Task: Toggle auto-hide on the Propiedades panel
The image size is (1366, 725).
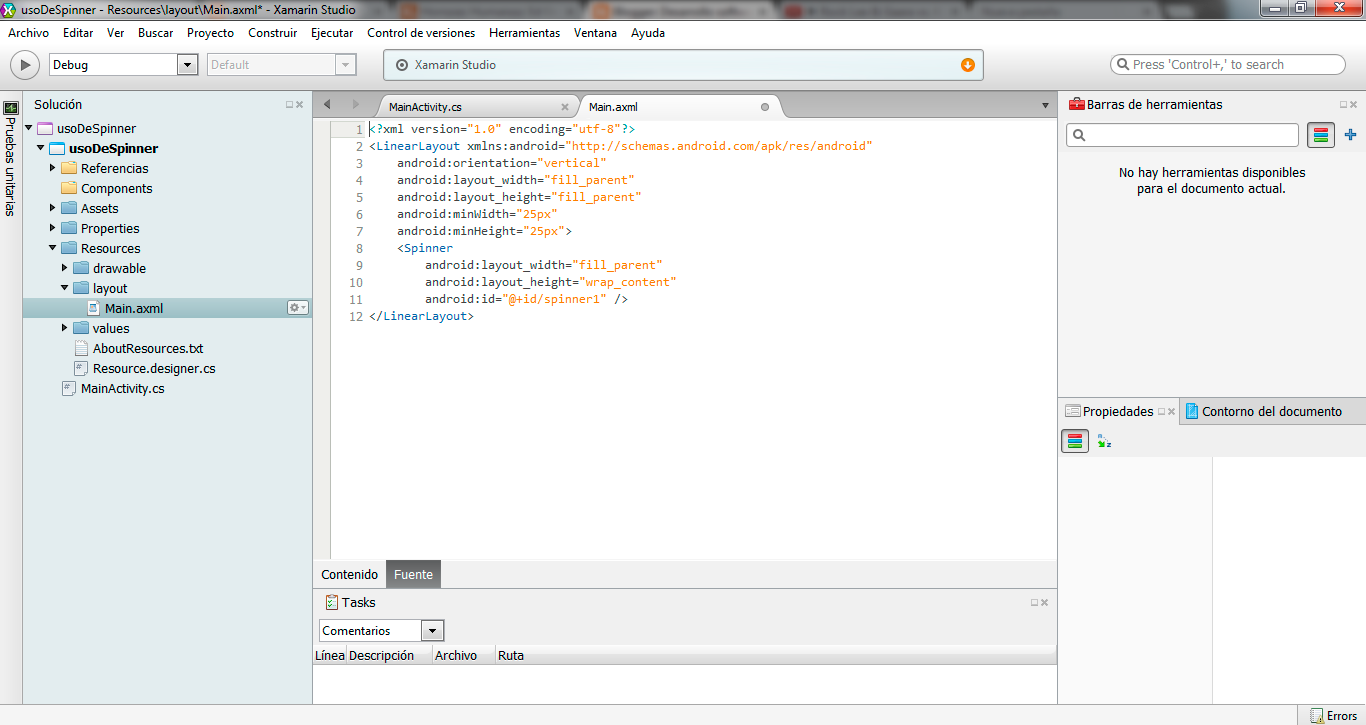Action: point(1161,410)
